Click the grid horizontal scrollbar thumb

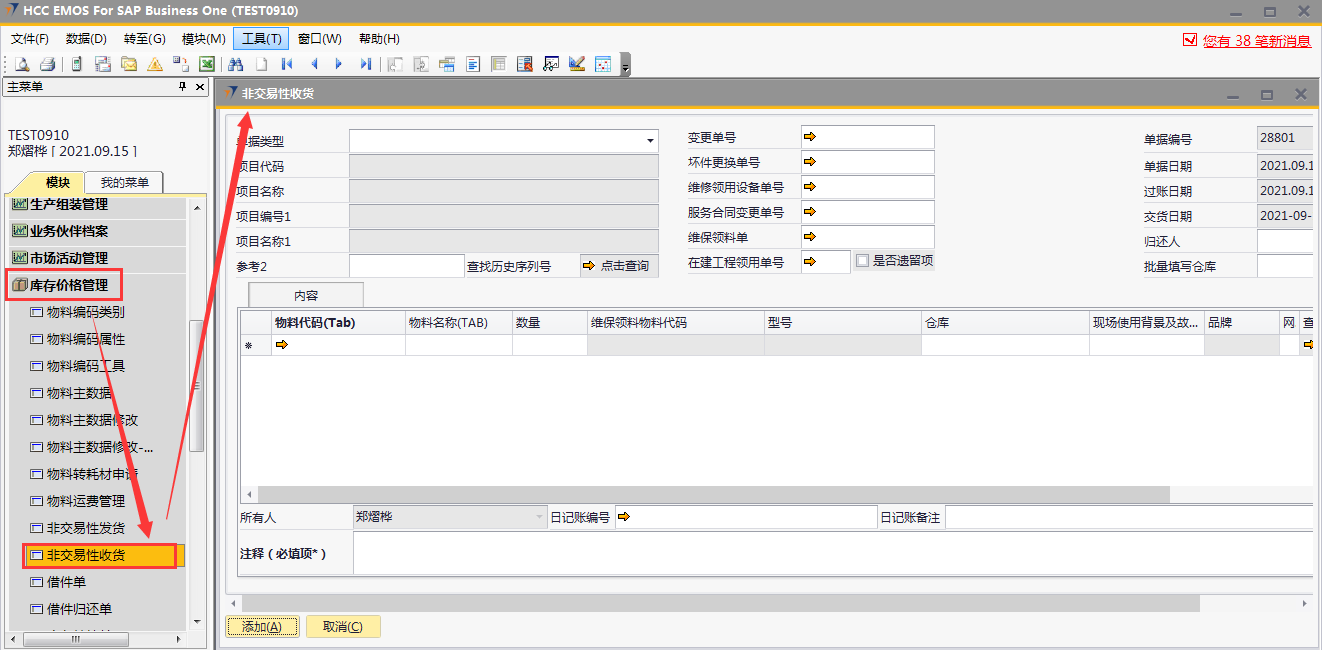712,494
